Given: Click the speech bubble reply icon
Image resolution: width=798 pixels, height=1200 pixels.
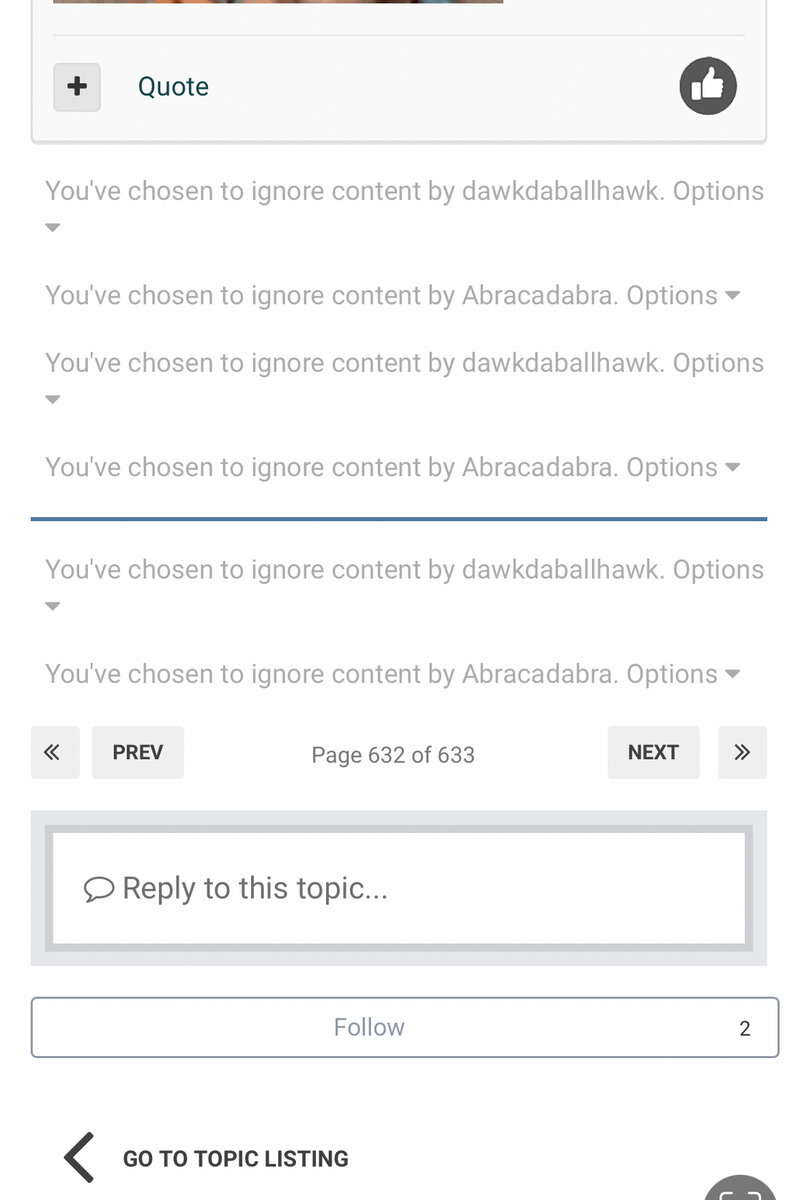Looking at the screenshot, I should (x=99, y=888).
